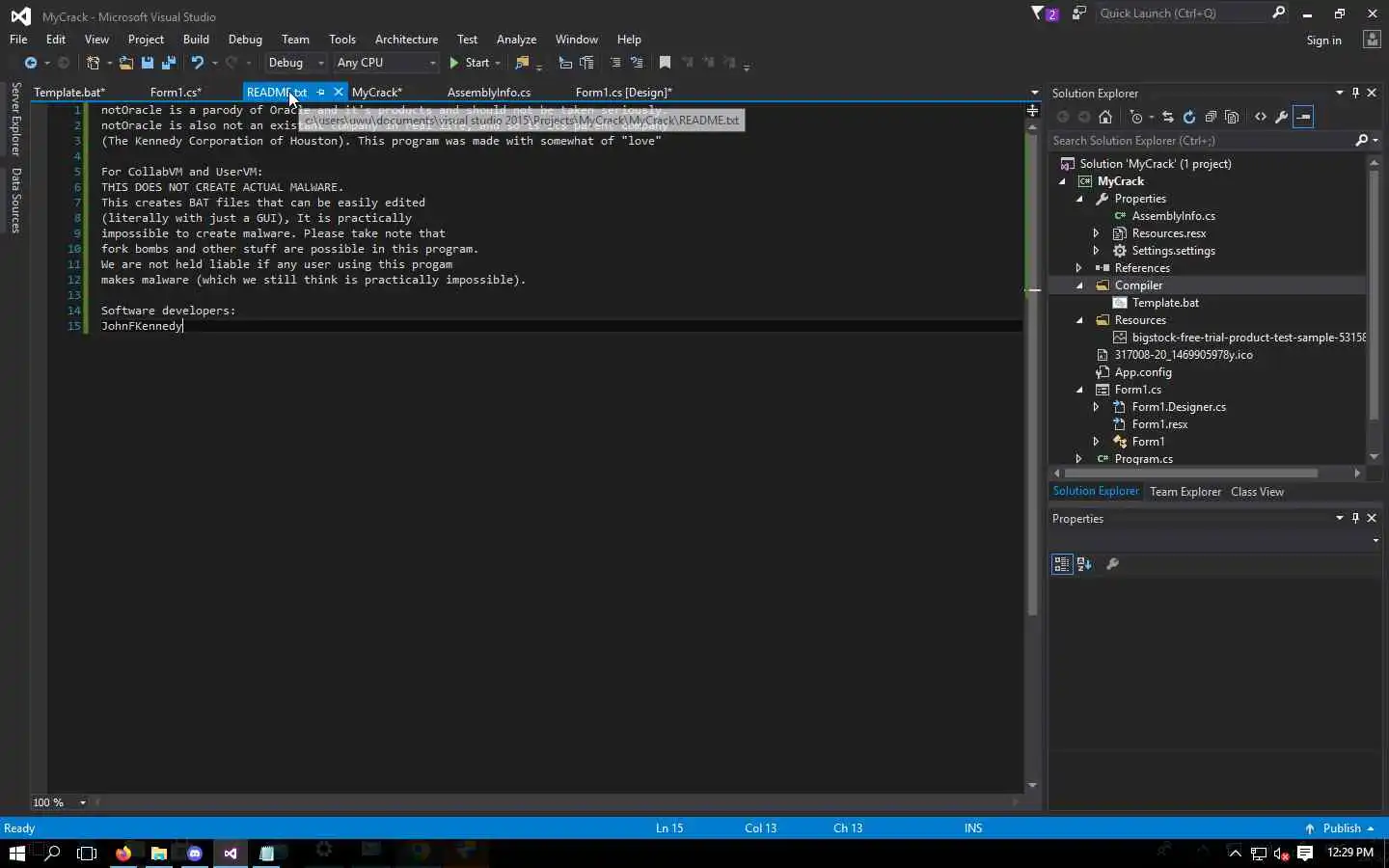The image size is (1389, 868).
Task: Open Firefox from the taskbar
Action: click(x=123, y=854)
